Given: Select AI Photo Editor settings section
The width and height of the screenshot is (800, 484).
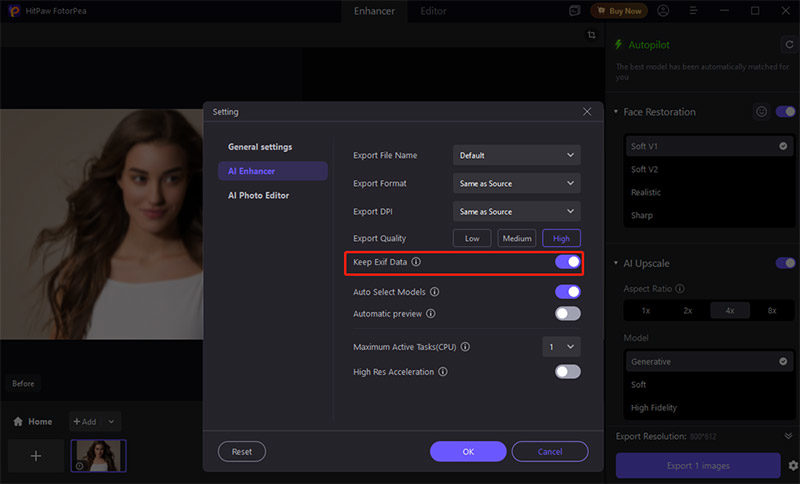Looking at the screenshot, I should point(258,195).
